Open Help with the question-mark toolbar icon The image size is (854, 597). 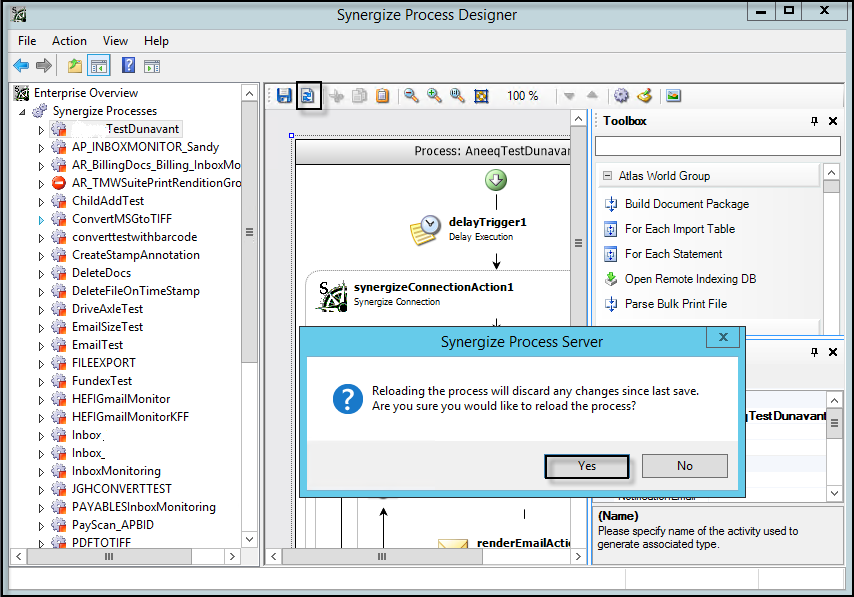pyautogui.click(x=129, y=66)
